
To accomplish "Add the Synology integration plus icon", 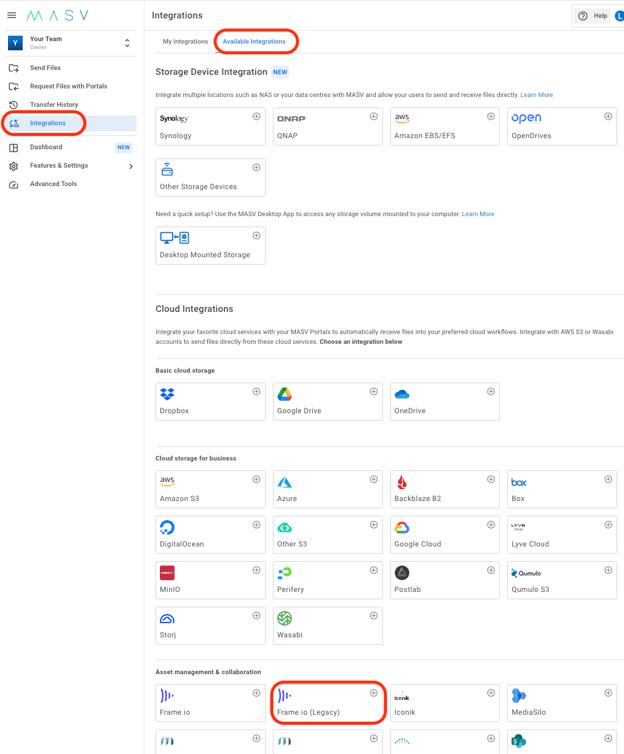I will point(256,117).
